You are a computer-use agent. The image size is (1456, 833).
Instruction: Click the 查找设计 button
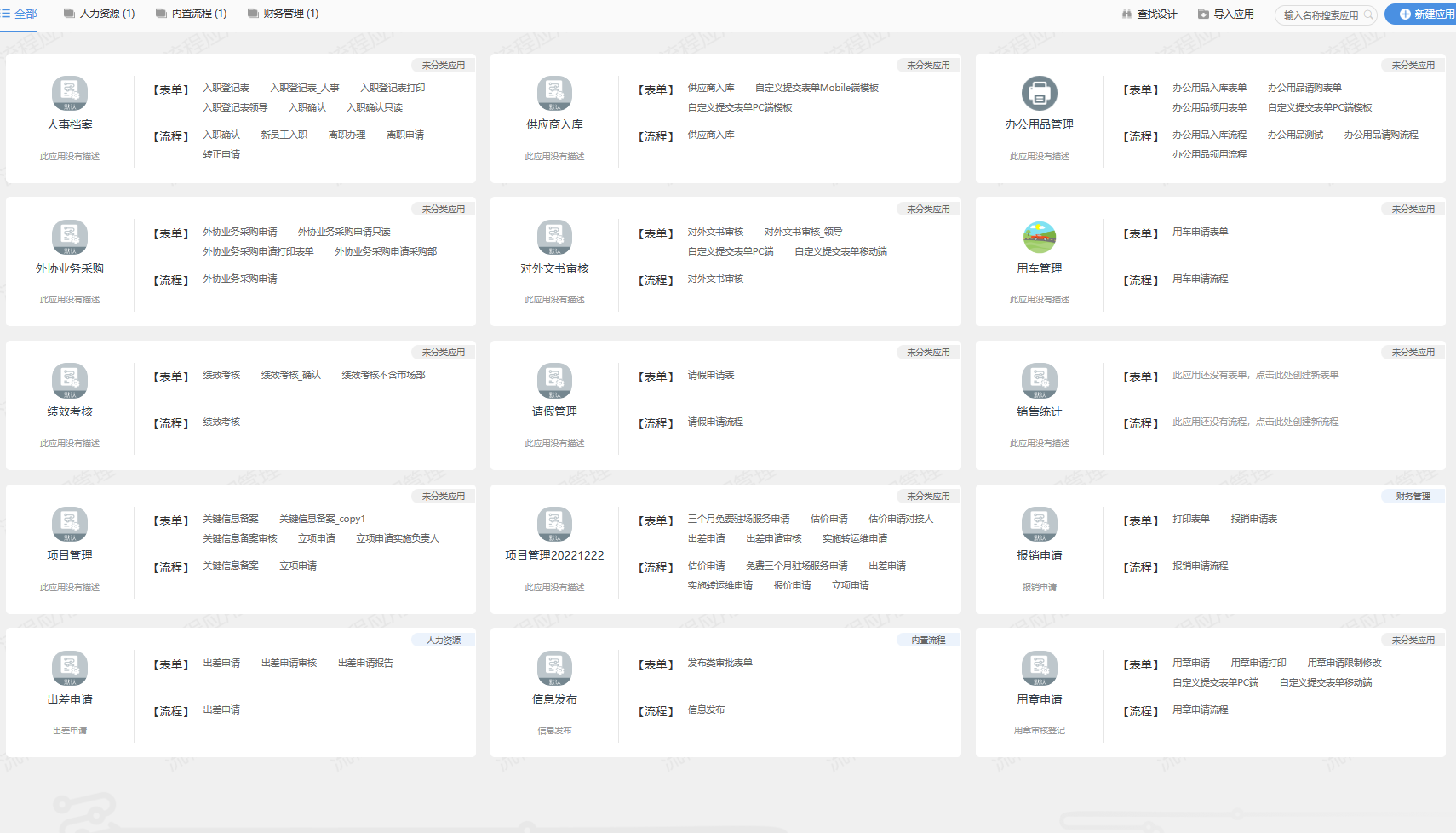[x=1149, y=14]
